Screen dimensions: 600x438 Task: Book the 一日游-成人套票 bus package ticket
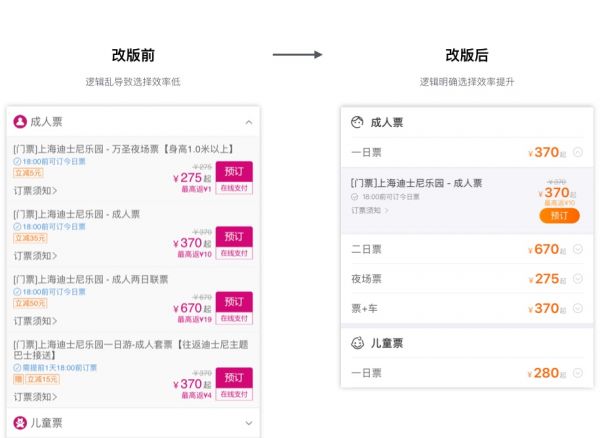pyautogui.click(x=234, y=377)
